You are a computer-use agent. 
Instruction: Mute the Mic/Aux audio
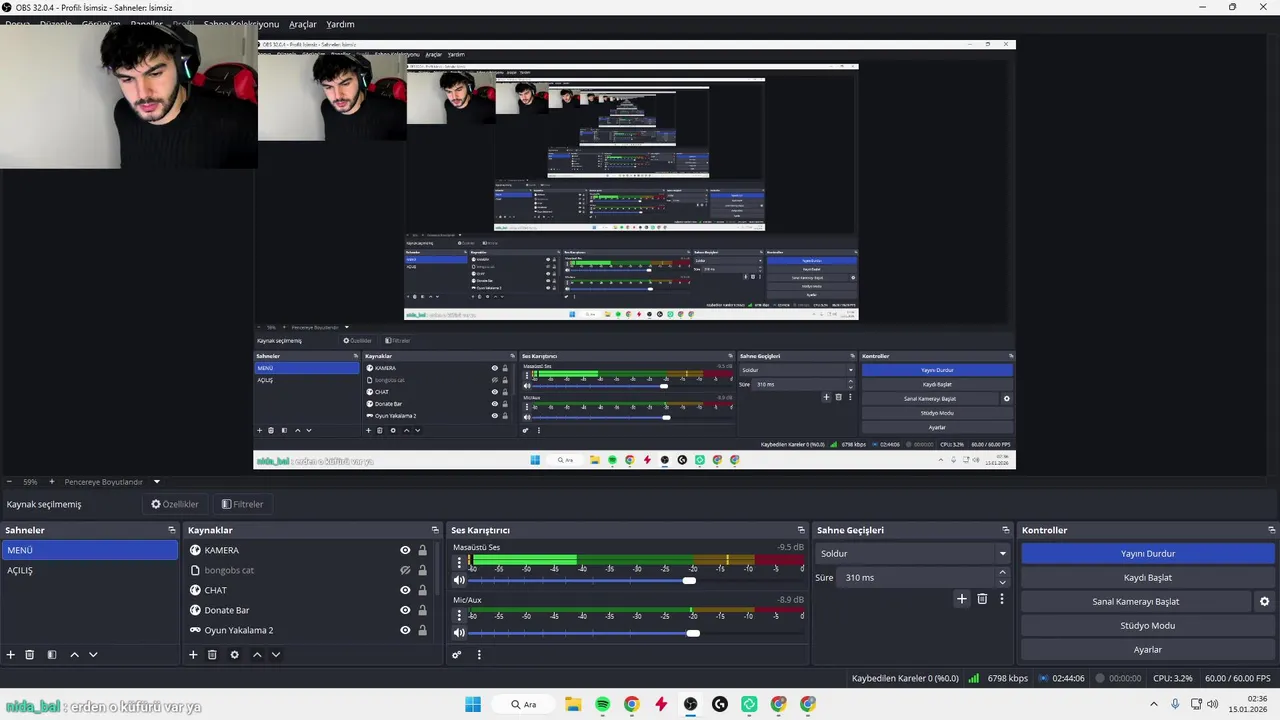(459, 632)
